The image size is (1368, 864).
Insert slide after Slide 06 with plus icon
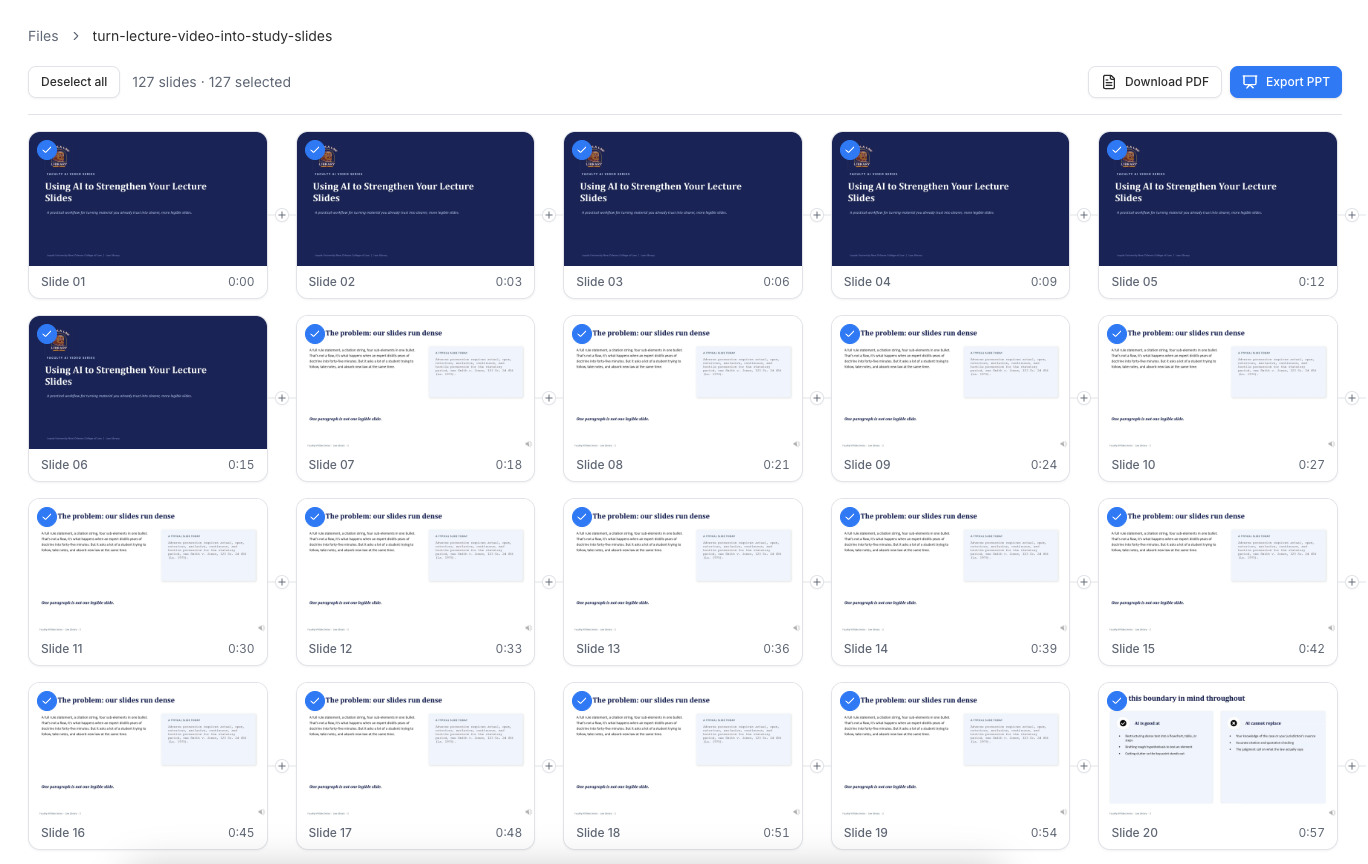tap(282, 398)
